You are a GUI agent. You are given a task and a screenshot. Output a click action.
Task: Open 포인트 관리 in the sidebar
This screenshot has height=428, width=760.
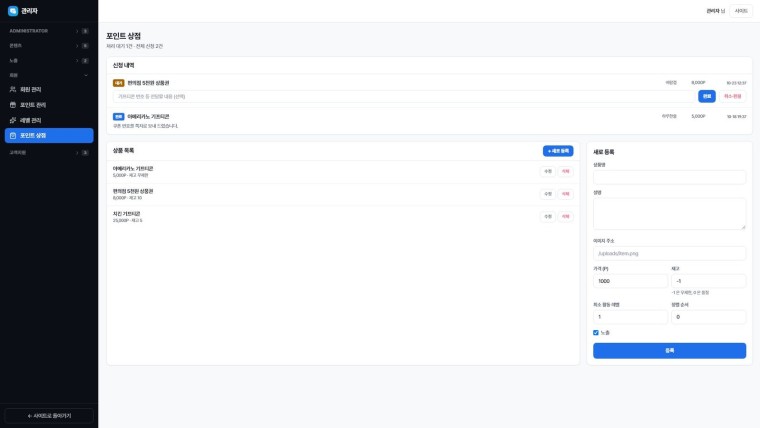[49, 105]
